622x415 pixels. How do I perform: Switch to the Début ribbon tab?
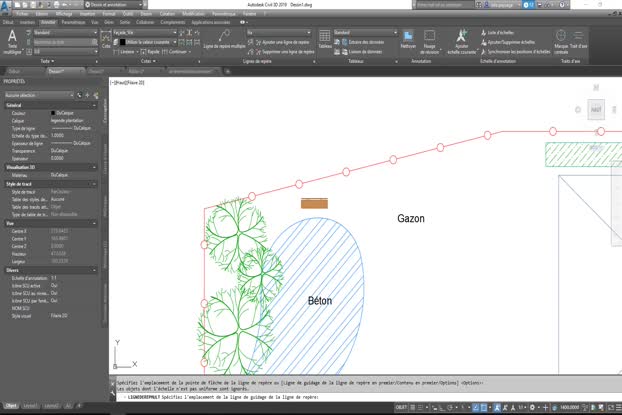tap(8, 23)
